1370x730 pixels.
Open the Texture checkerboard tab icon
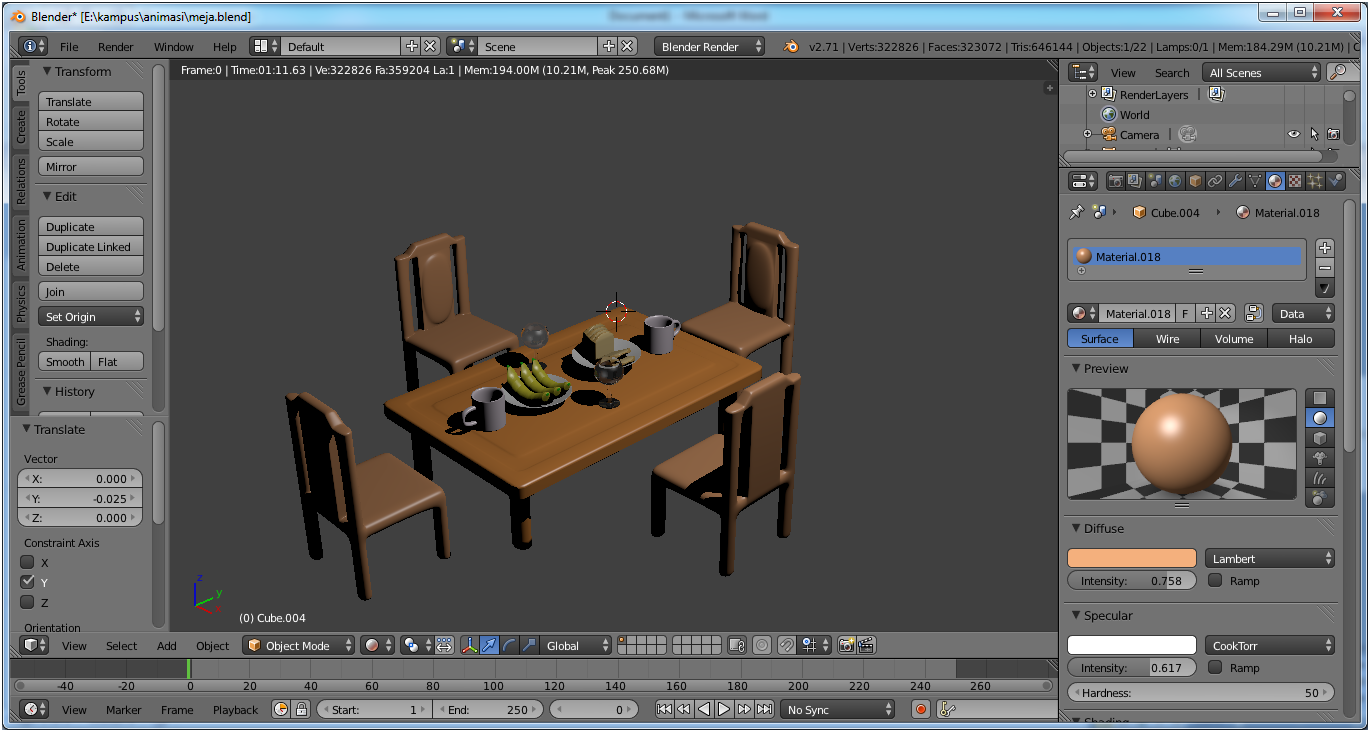pos(1295,181)
